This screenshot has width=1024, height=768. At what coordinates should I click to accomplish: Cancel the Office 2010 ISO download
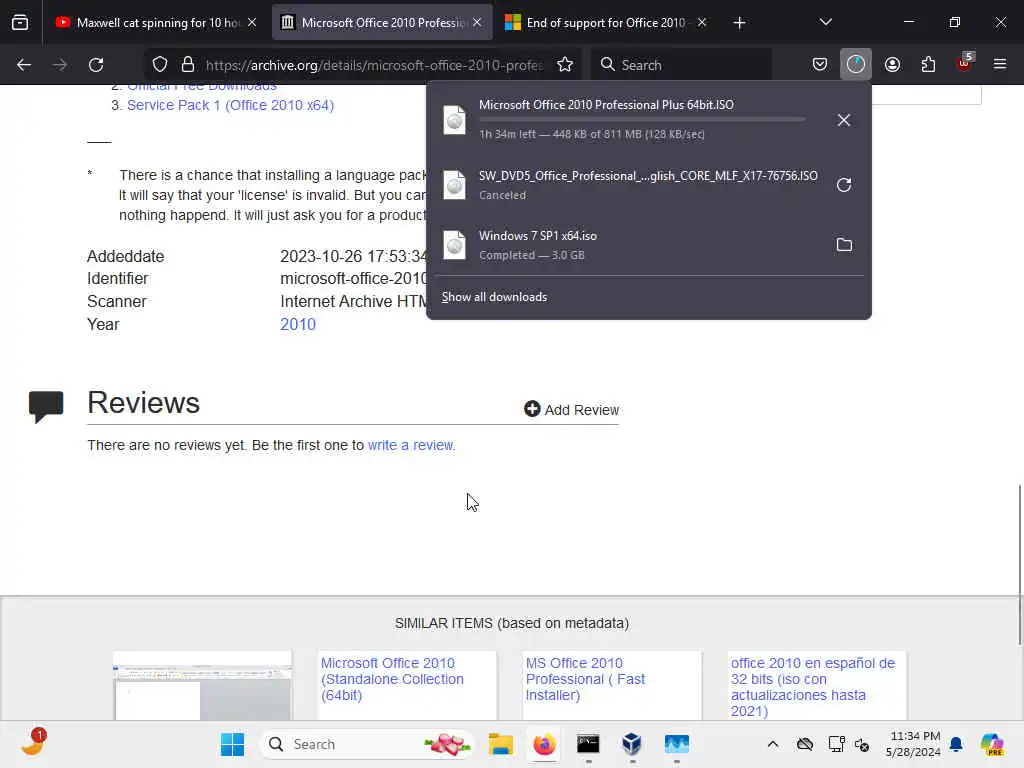[844, 120]
